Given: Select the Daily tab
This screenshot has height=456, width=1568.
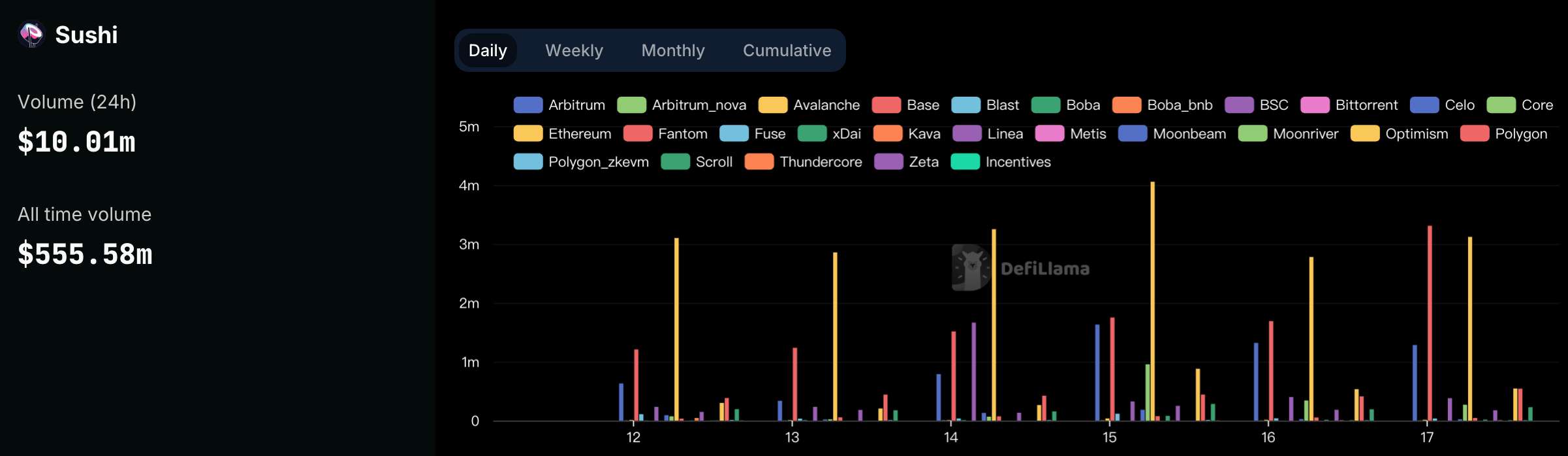Looking at the screenshot, I should click(x=488, y=50).
